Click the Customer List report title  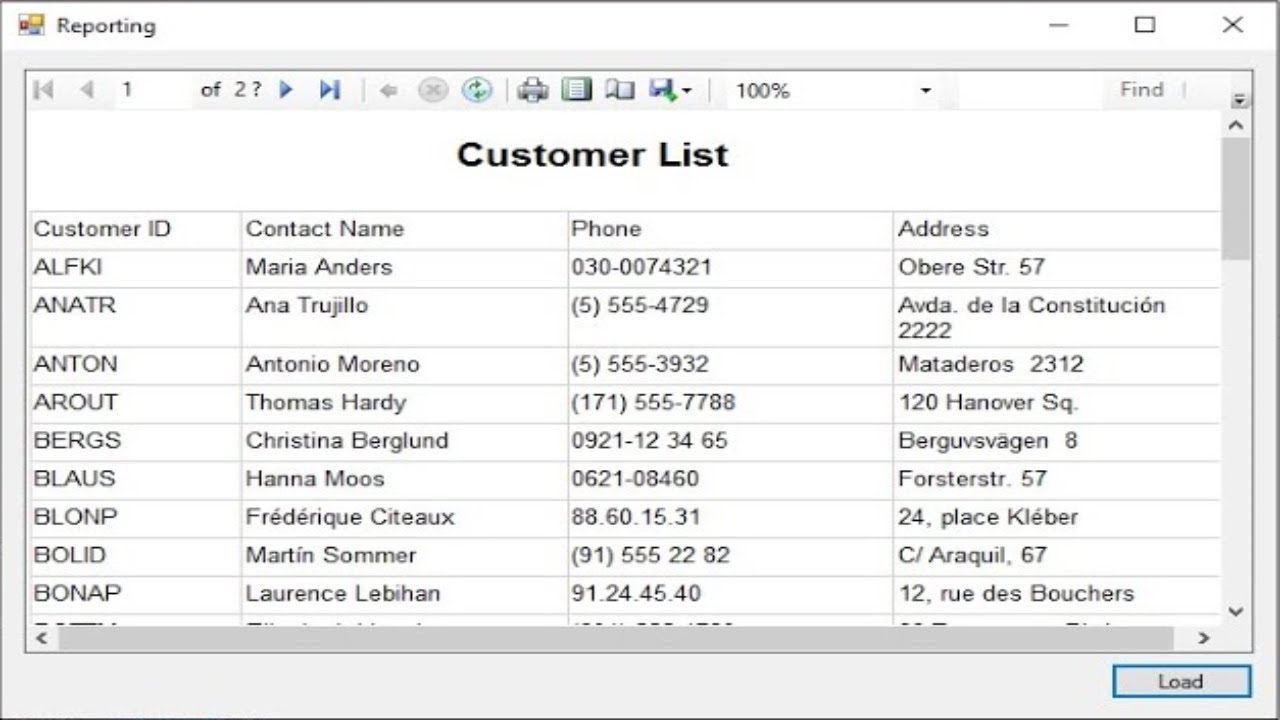(593, 154)
